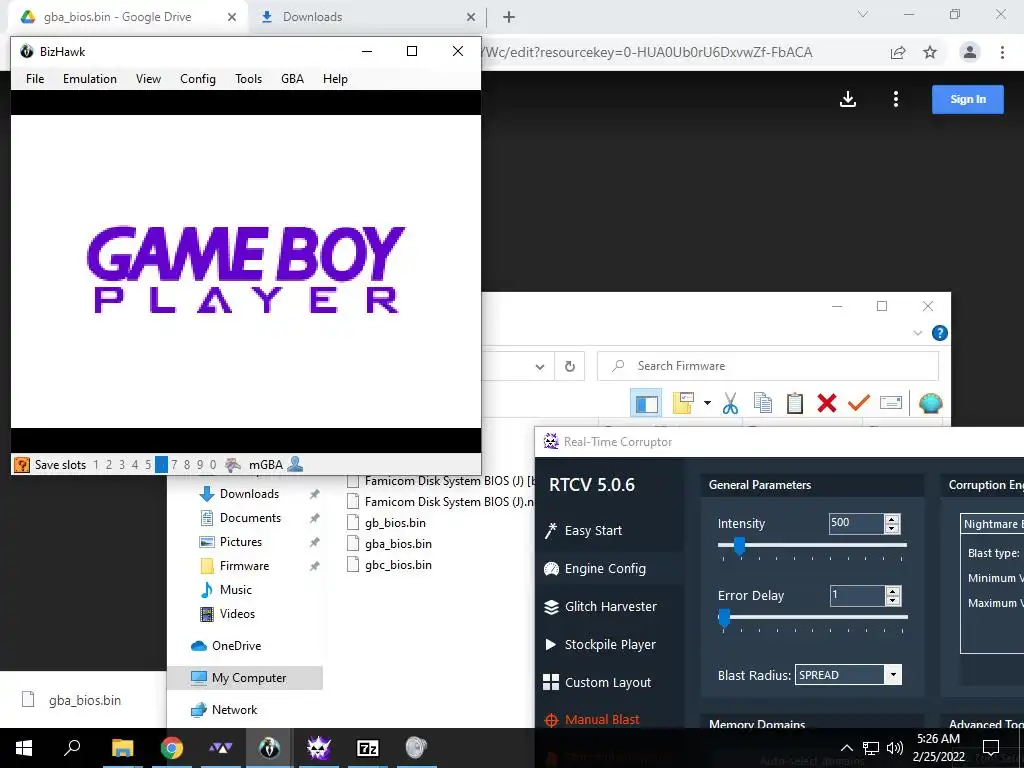The width and height of the screenshot is (1024, 768).
Task: Open Music in Explorer sidebar
Action: 236,590
